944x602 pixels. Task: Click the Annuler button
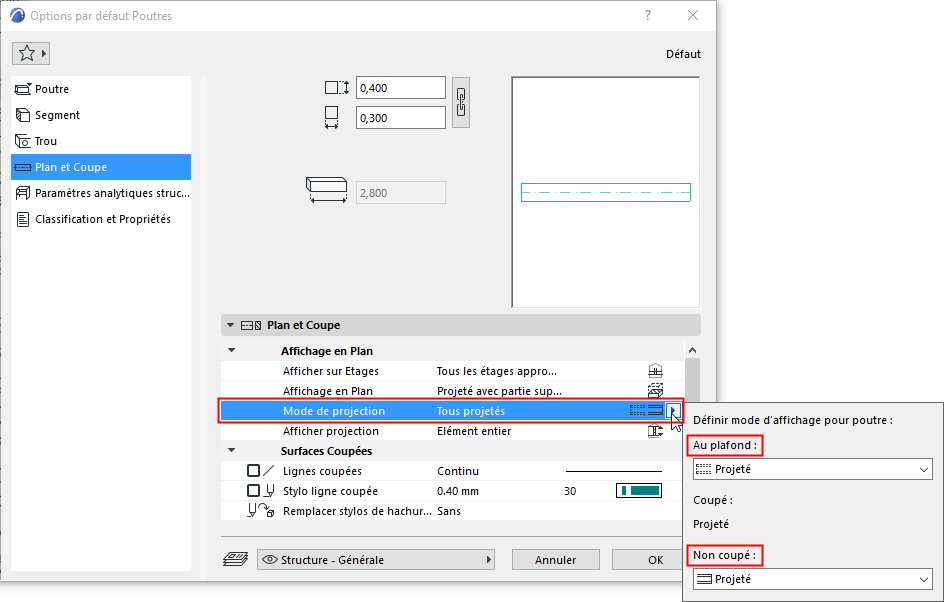556,560
